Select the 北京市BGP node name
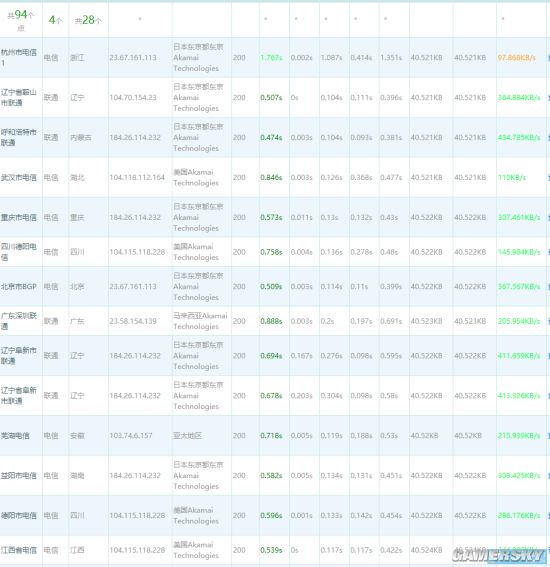 tap(19, 287)
